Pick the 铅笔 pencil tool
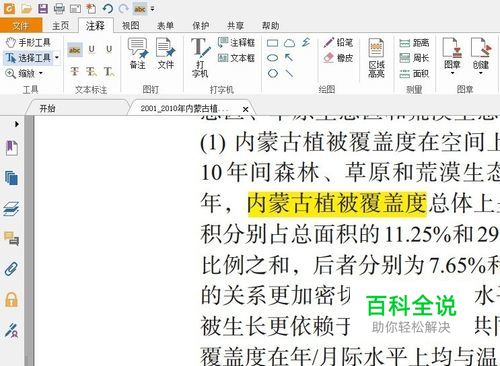The image size is (500, 366). click(338, 42)
